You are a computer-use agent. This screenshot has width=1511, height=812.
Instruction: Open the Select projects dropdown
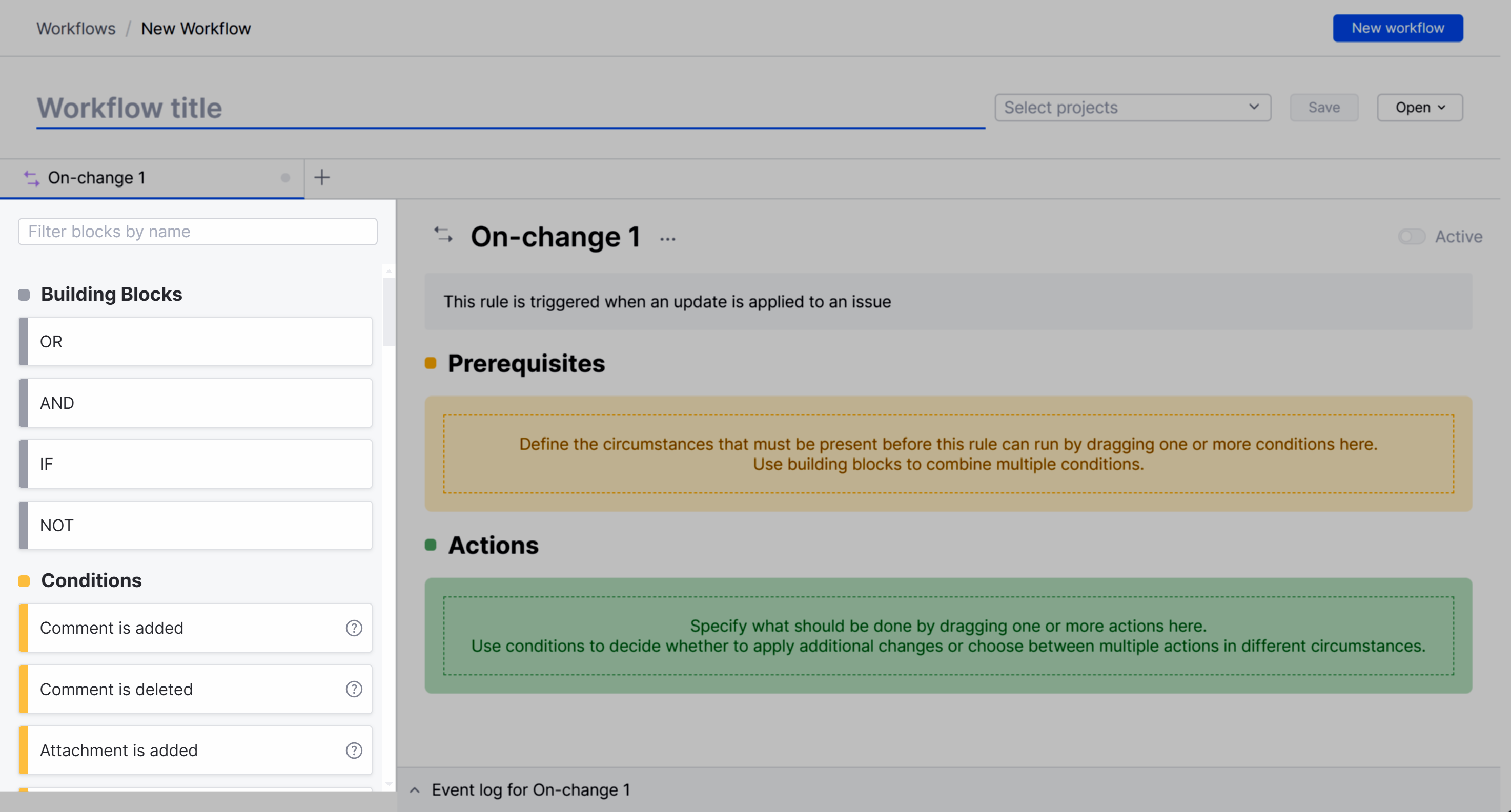[x=1132, y=107]
